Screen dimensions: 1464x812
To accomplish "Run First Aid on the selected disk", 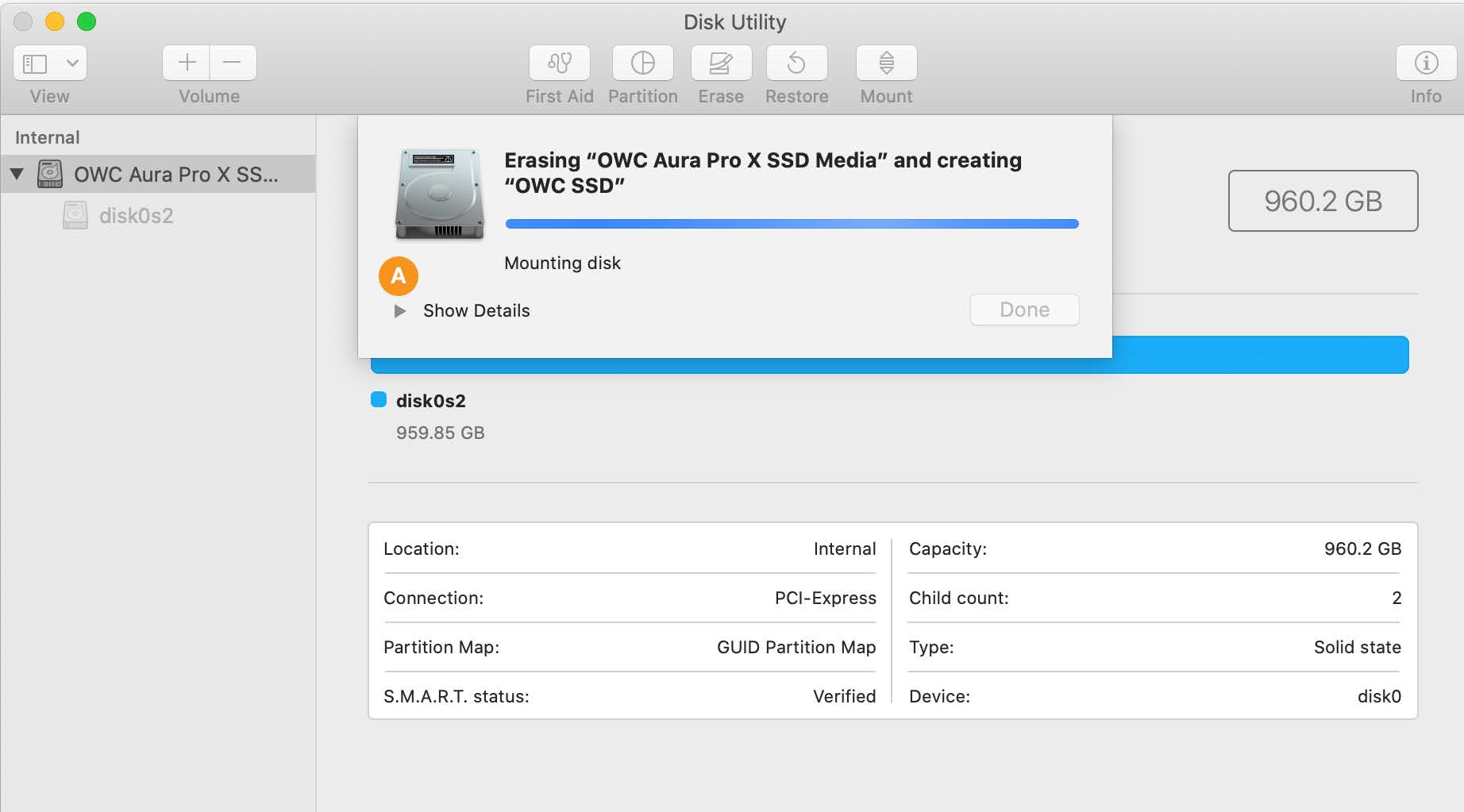I will click(x=559, y=63).
